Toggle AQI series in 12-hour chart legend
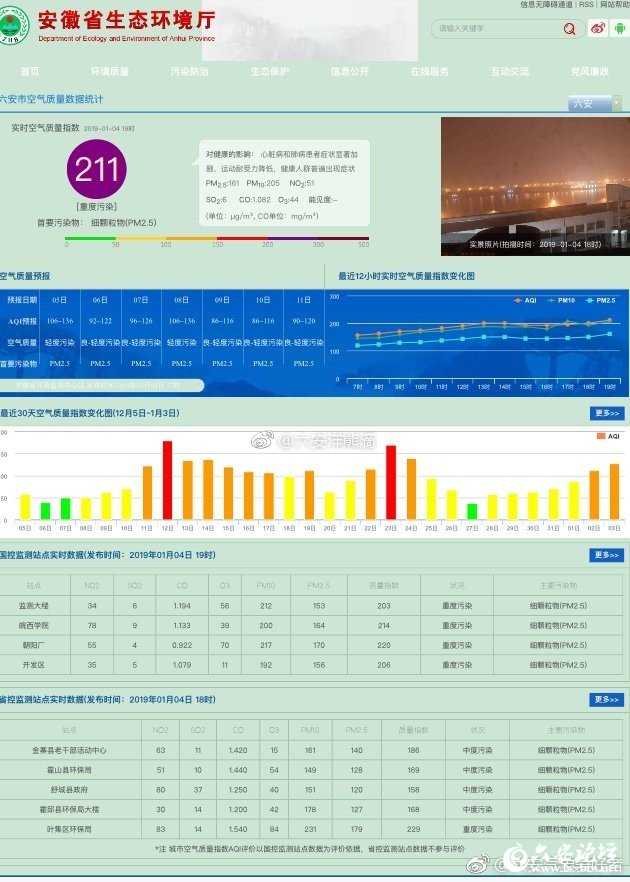630x882 pixels. click(526, 299)
